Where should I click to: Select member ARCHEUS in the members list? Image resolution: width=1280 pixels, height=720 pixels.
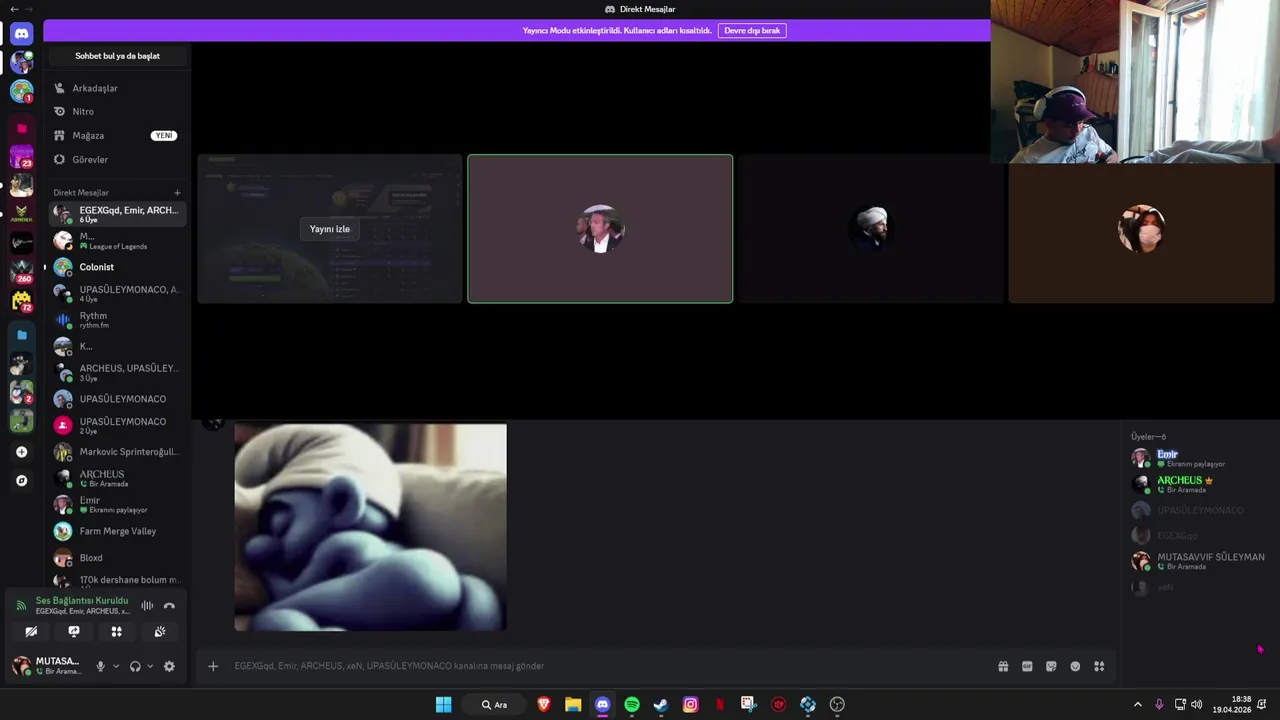point(1200,484)
